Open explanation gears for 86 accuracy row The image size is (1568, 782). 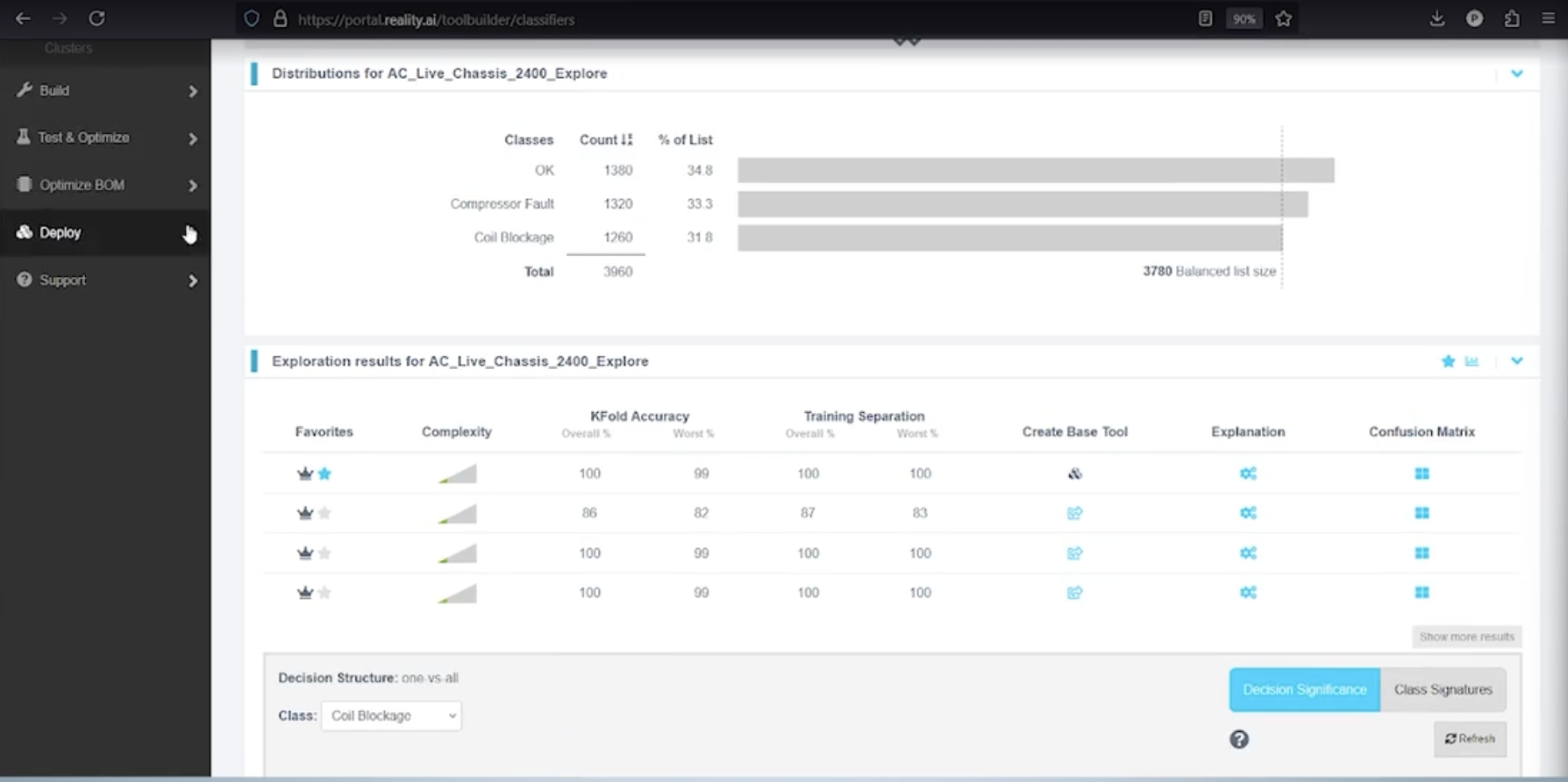tap(1248, 513)
